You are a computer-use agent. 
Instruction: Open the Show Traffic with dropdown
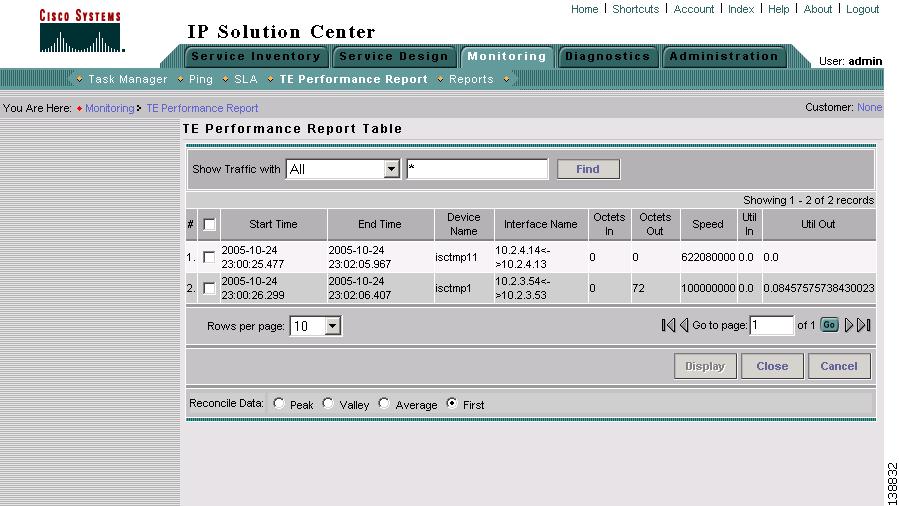[x=343, y=169]
